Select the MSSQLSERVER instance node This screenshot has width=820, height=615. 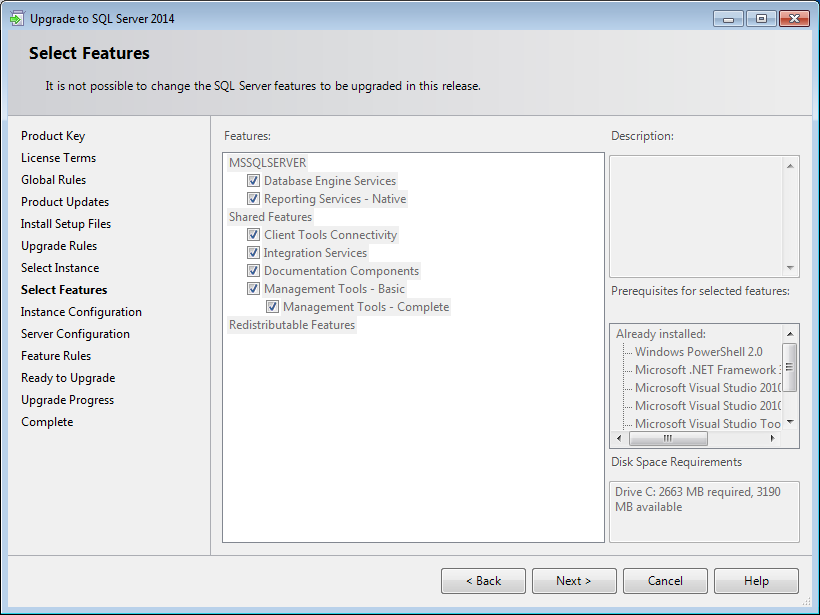click(267, 163)
